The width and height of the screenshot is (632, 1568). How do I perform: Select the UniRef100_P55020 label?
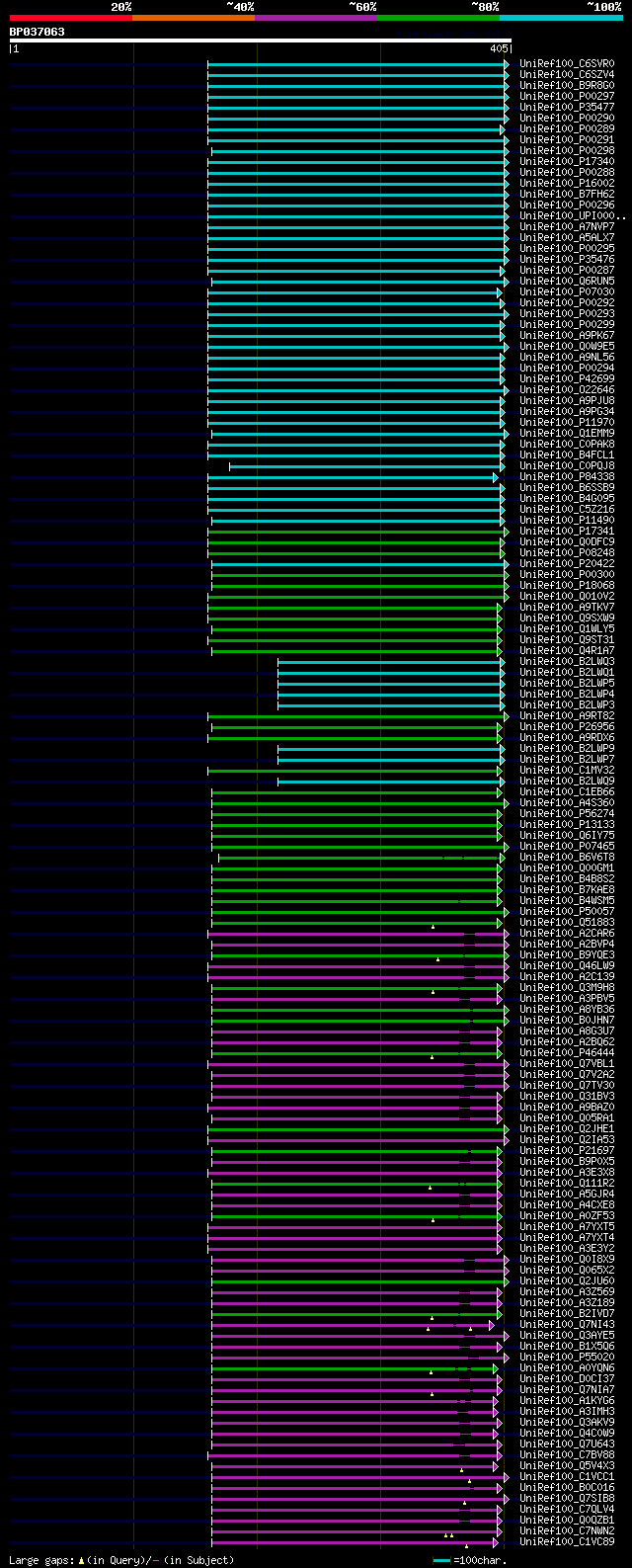pyautogui.click(x=567, y=1357)
